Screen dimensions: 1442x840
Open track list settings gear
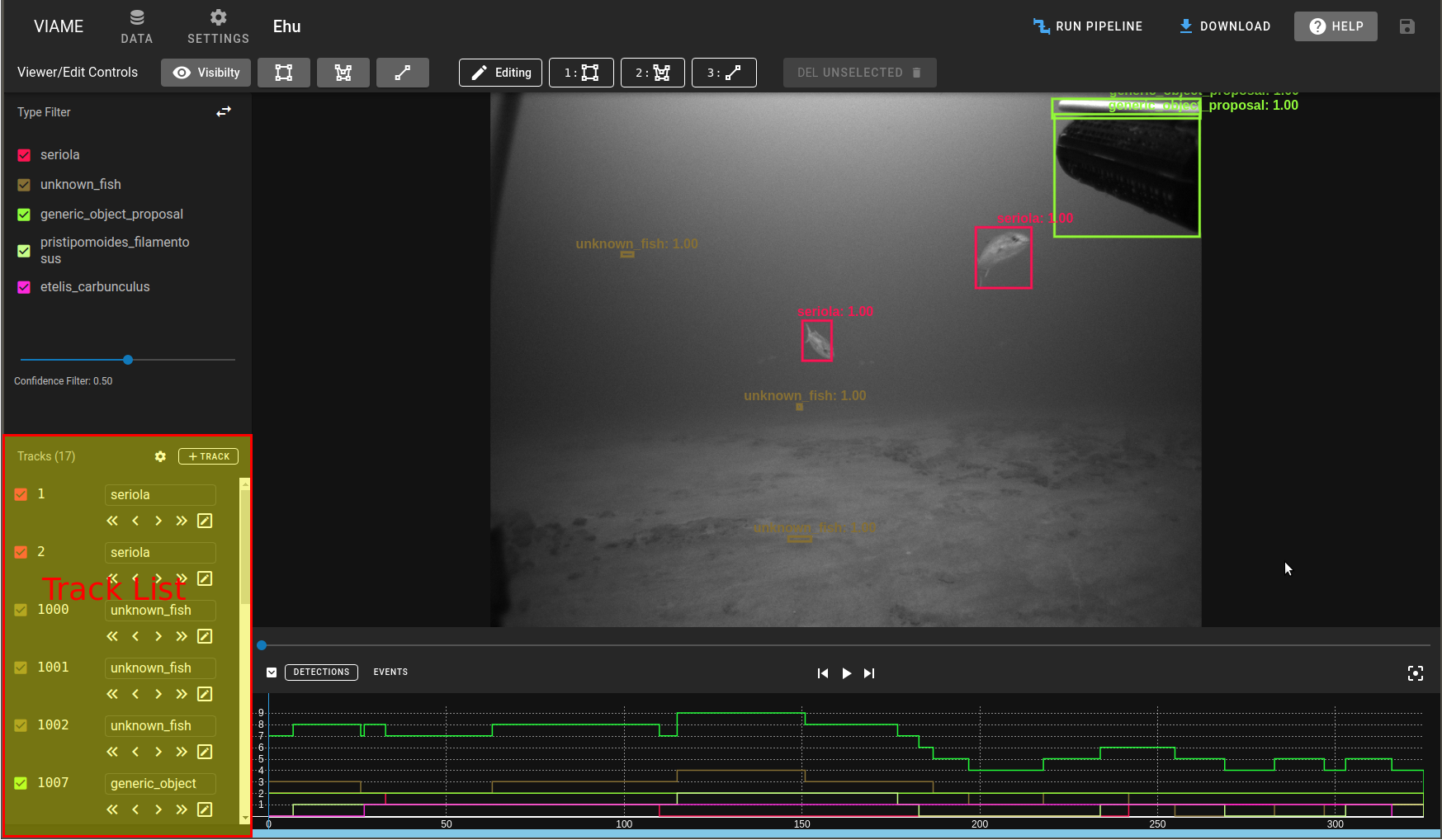coord(160,456)
